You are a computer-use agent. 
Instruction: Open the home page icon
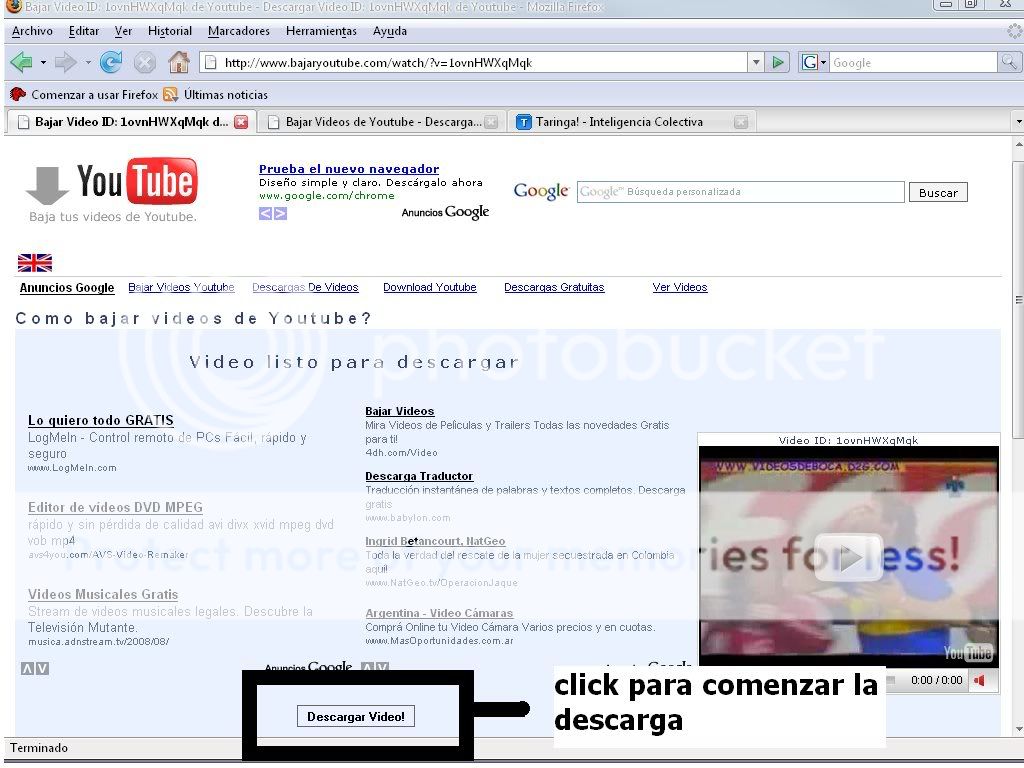178,63
